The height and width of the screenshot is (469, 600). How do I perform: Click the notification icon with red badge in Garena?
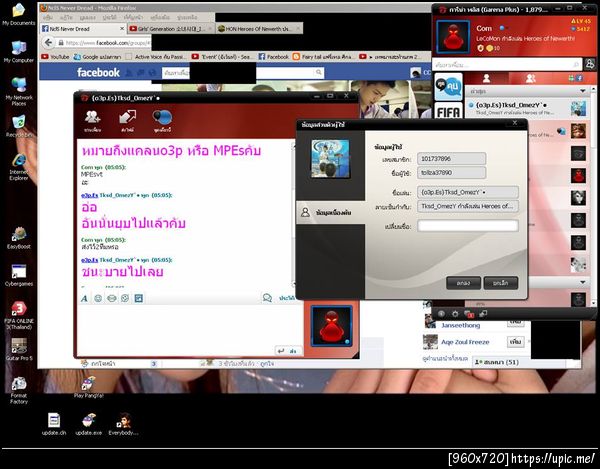(x=469, y=314)
